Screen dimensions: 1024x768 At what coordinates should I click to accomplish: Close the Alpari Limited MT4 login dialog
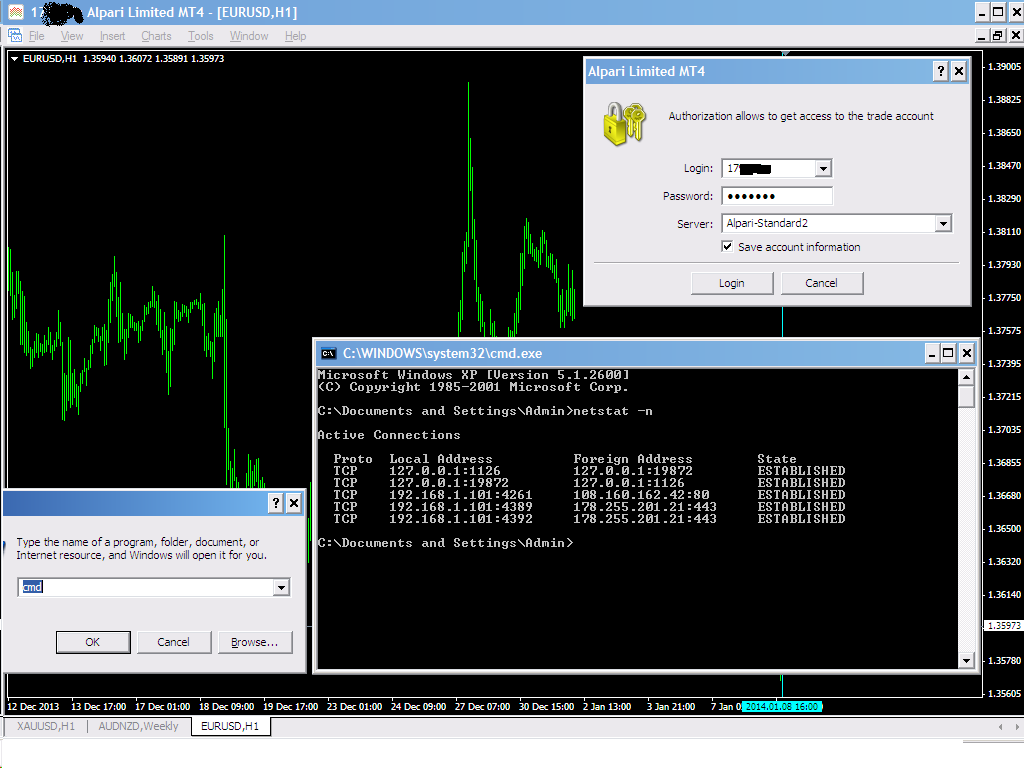tap(959, 71)
